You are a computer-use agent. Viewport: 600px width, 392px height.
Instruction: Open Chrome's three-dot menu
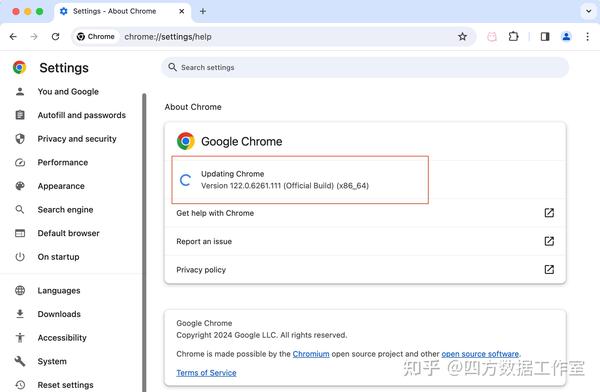point(587,37)
